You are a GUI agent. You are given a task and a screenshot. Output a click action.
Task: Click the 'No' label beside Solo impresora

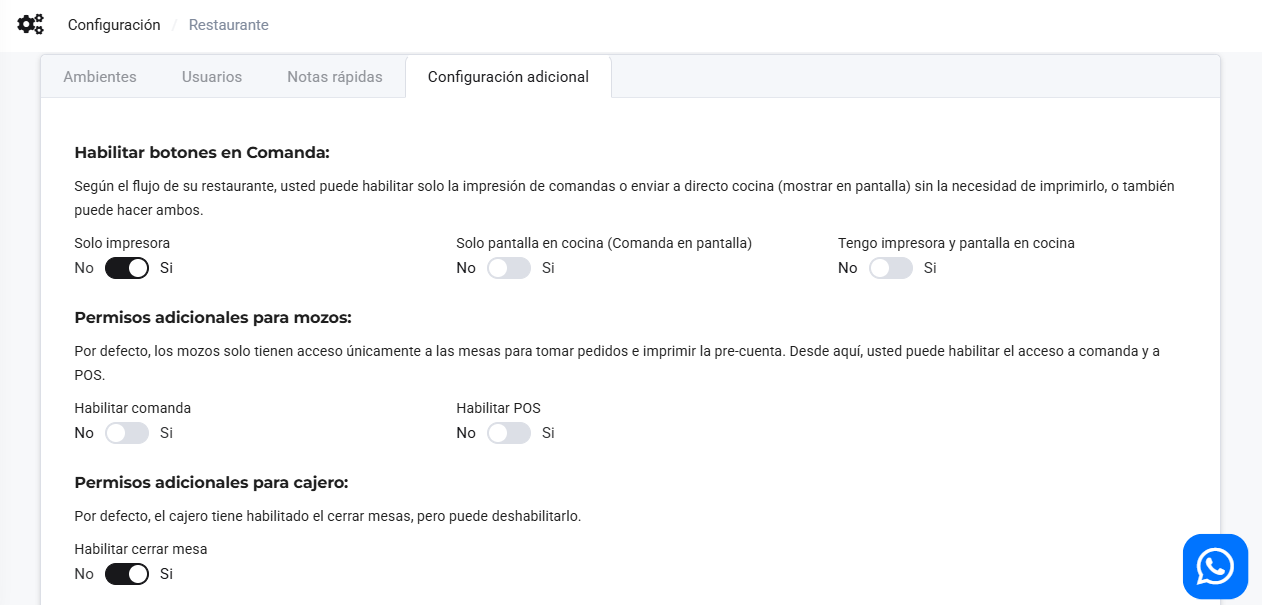point(84,268)
